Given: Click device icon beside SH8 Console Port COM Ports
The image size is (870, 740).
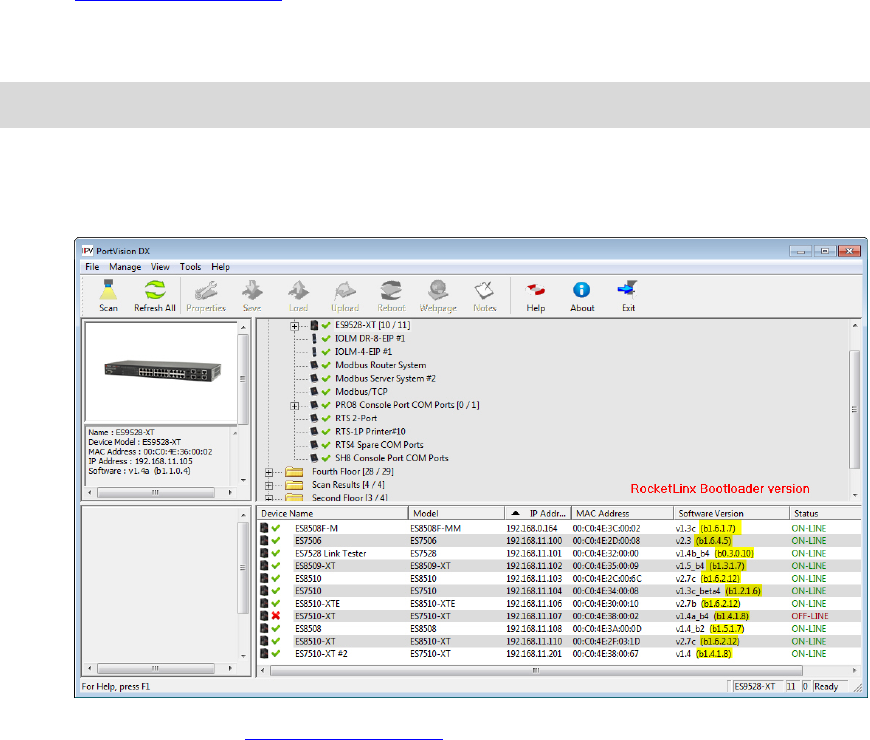Looking at the screenshot, I should 314,458.
